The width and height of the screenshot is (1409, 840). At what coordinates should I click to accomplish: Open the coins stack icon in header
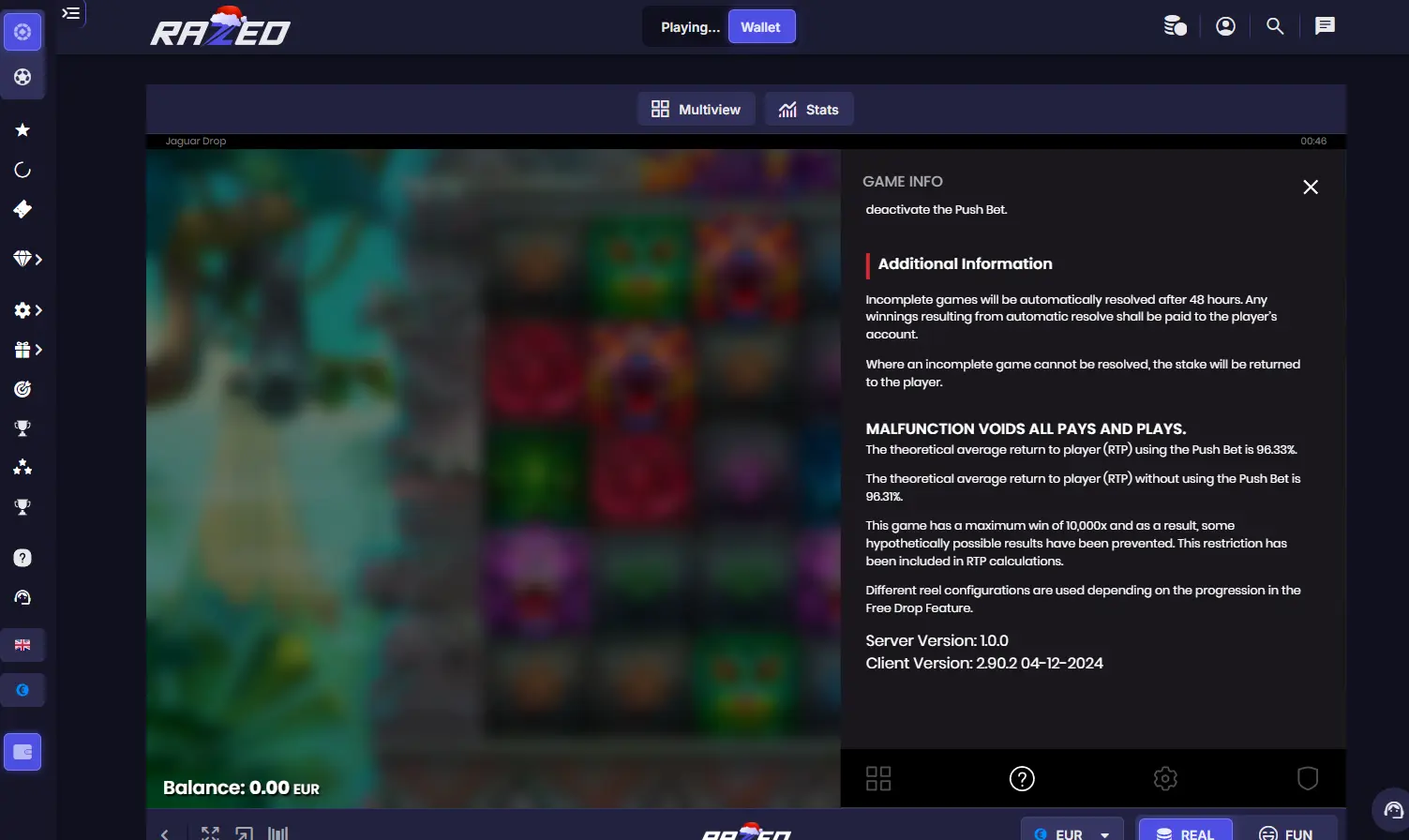[1175, 26]
